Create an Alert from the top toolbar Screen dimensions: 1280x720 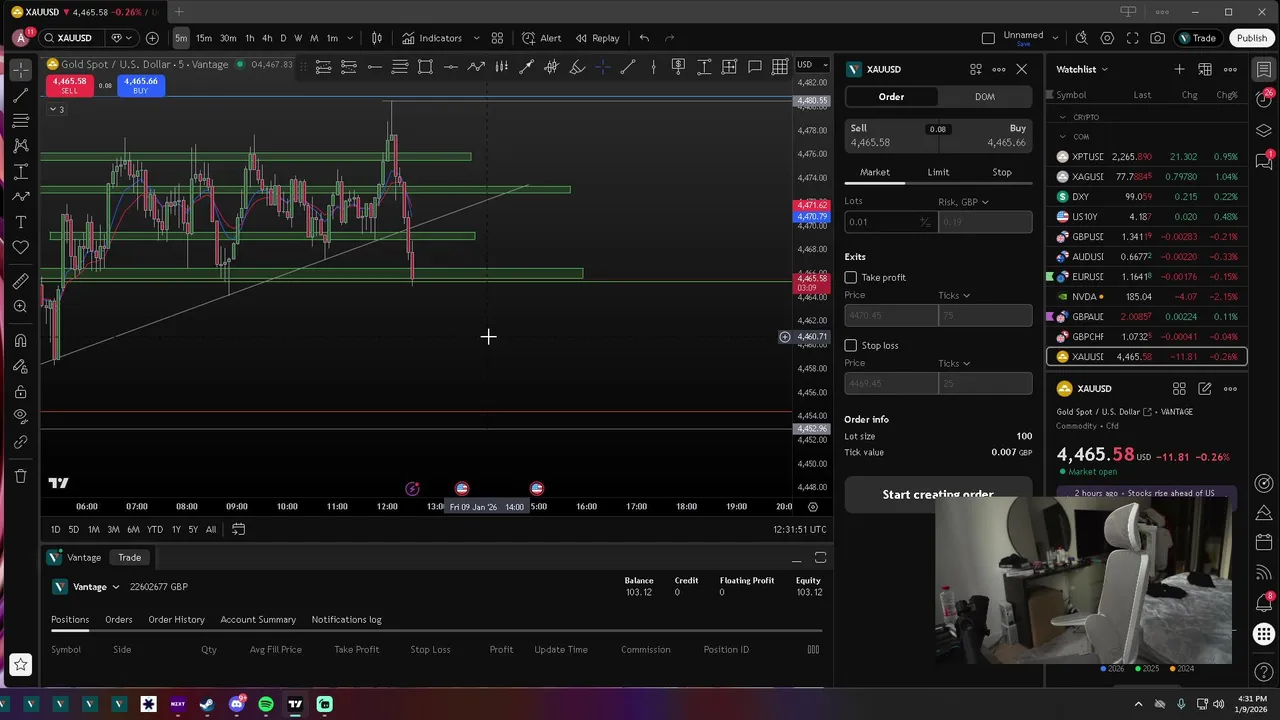click(541, 38)
